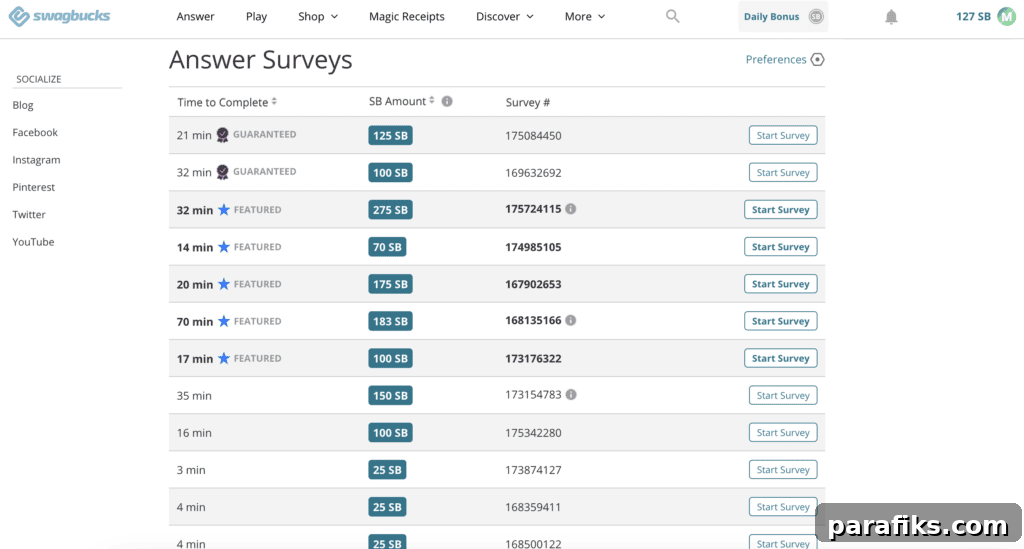Click the featured star on 70 min row

coord(224,321)
